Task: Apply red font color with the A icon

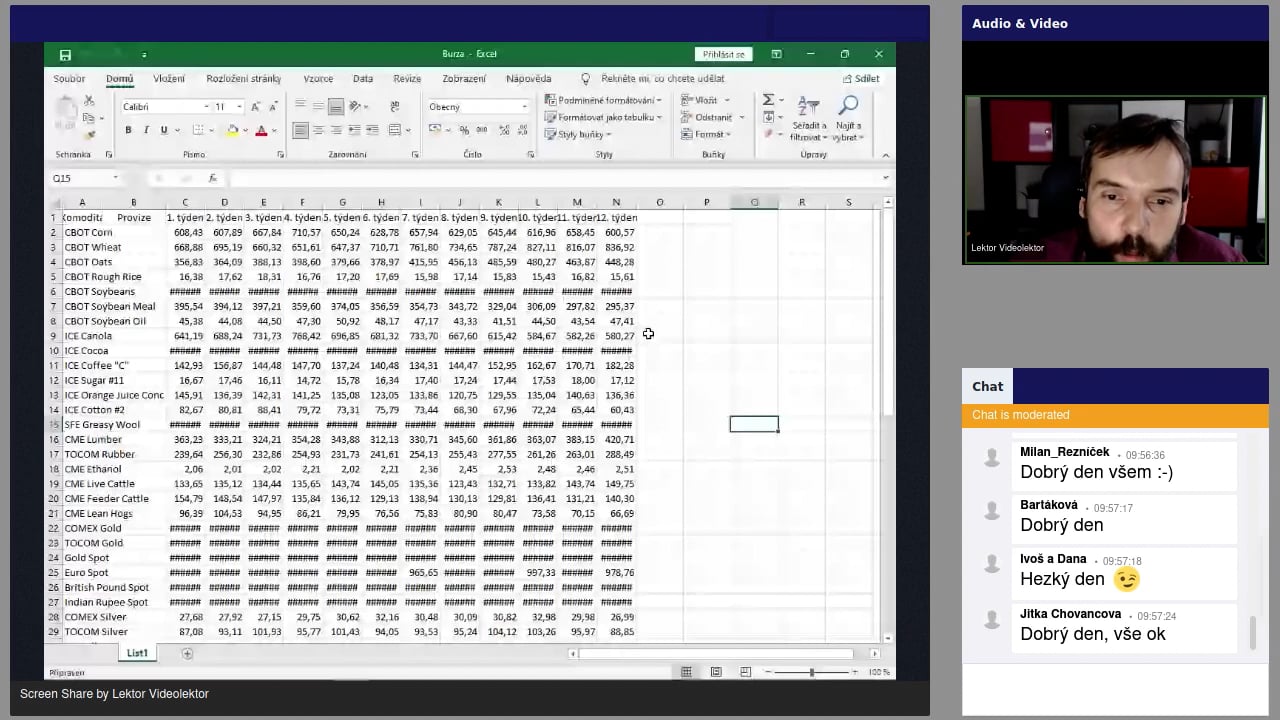Action: coord(261,130)
